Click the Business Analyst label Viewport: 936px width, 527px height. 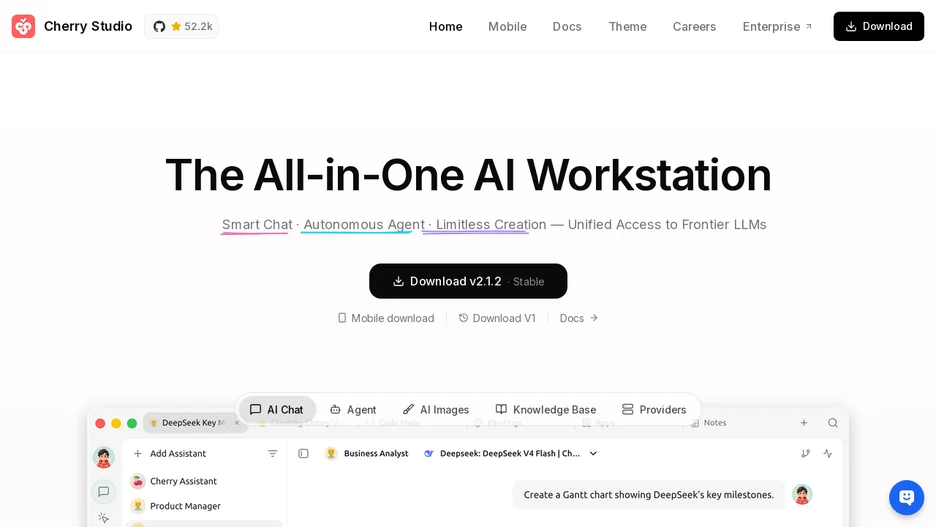(x=376, y=454)
